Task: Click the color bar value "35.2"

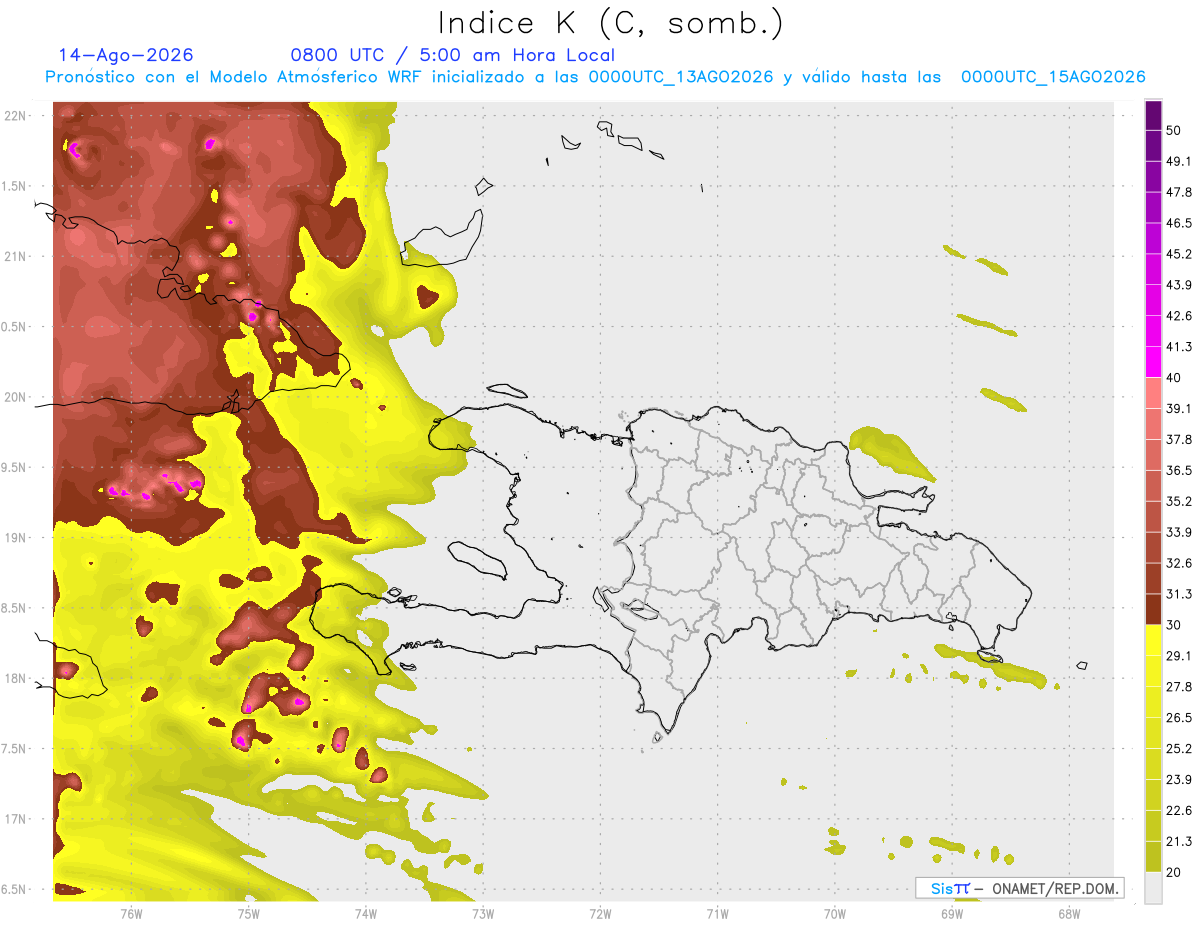Action: point(1179,502)
